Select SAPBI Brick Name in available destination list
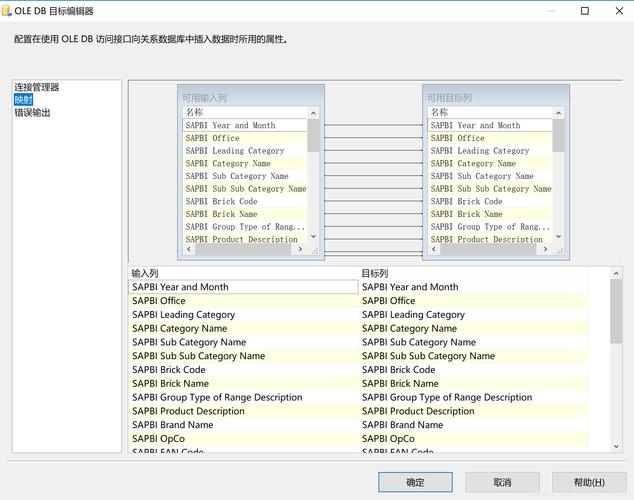Screen dimensions: 634x500 tap(490, 214)
